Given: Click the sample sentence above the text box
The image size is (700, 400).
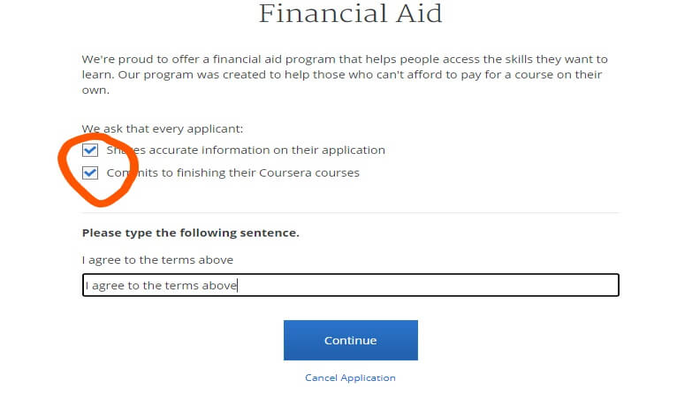Looking at the screenshot, I should pos(158,260).
